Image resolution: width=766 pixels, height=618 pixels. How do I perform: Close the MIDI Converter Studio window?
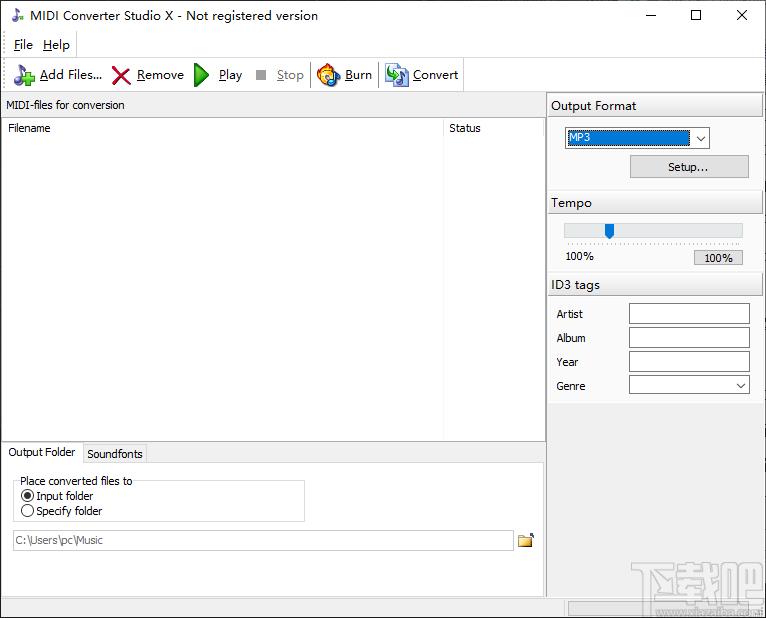[x=742, y=15]
